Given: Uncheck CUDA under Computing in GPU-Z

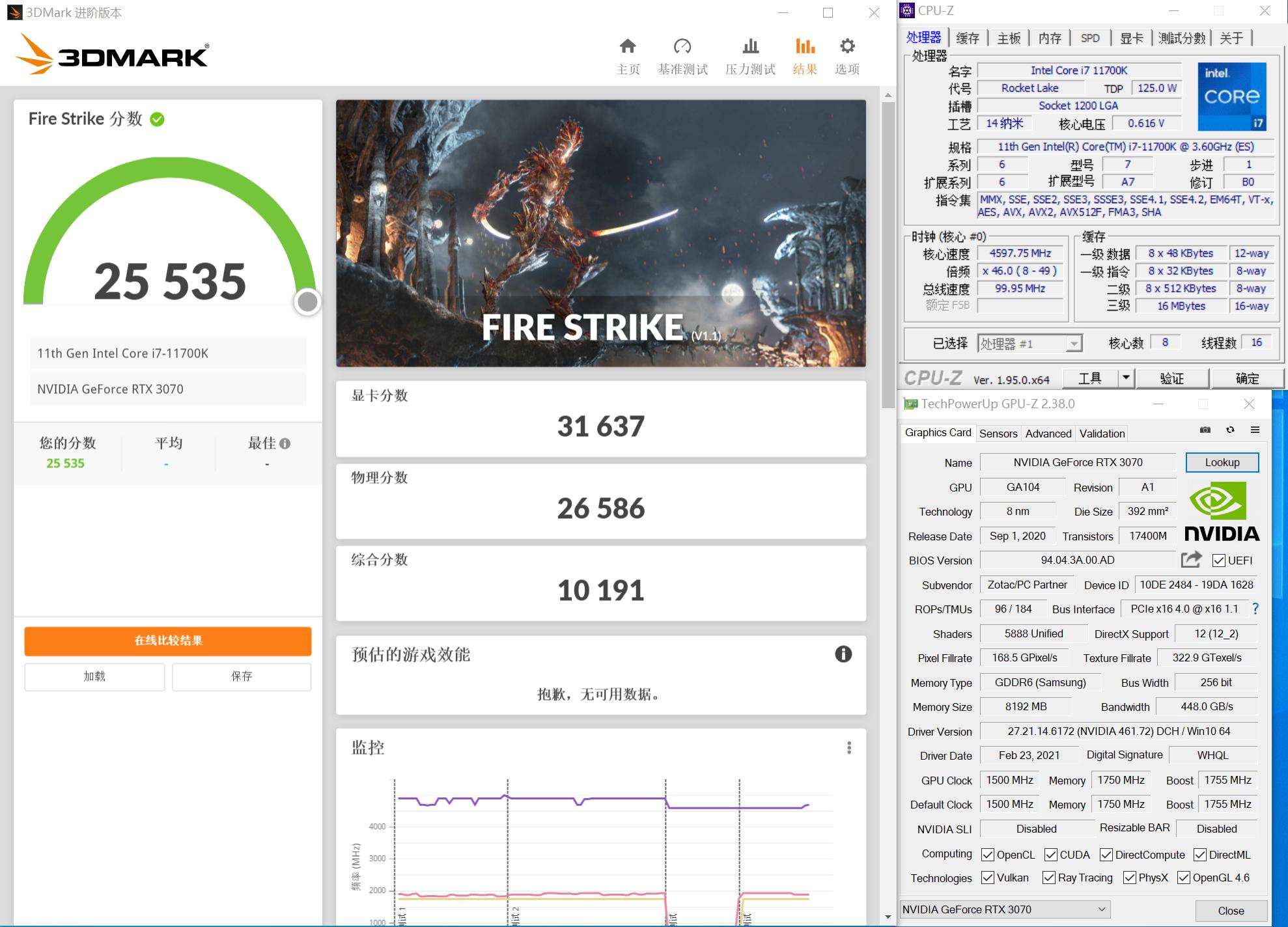Looking at the screenshot, I should [1052, 854].
